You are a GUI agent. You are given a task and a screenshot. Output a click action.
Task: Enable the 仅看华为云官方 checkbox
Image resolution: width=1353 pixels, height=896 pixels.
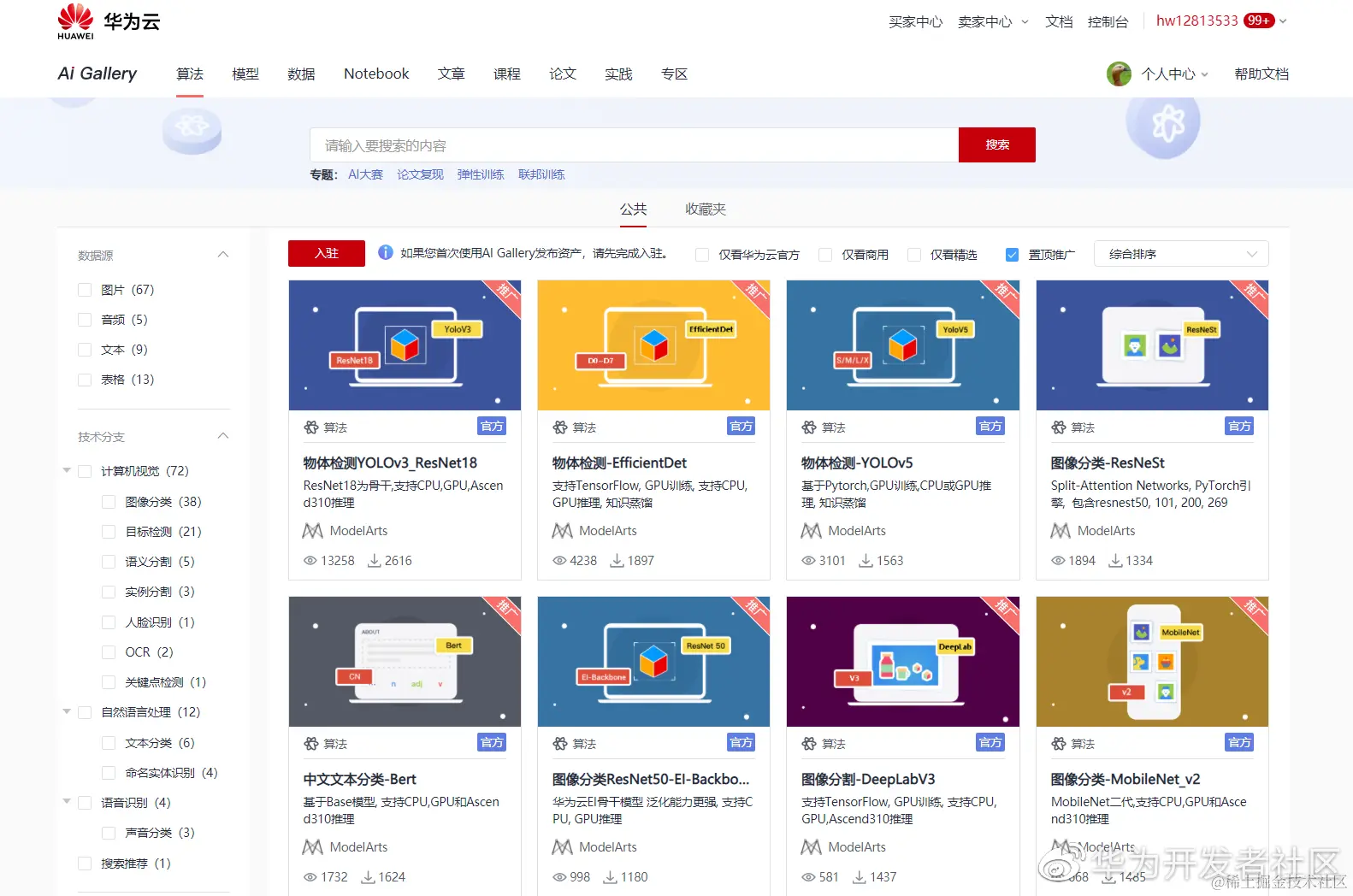pos(702,255)
